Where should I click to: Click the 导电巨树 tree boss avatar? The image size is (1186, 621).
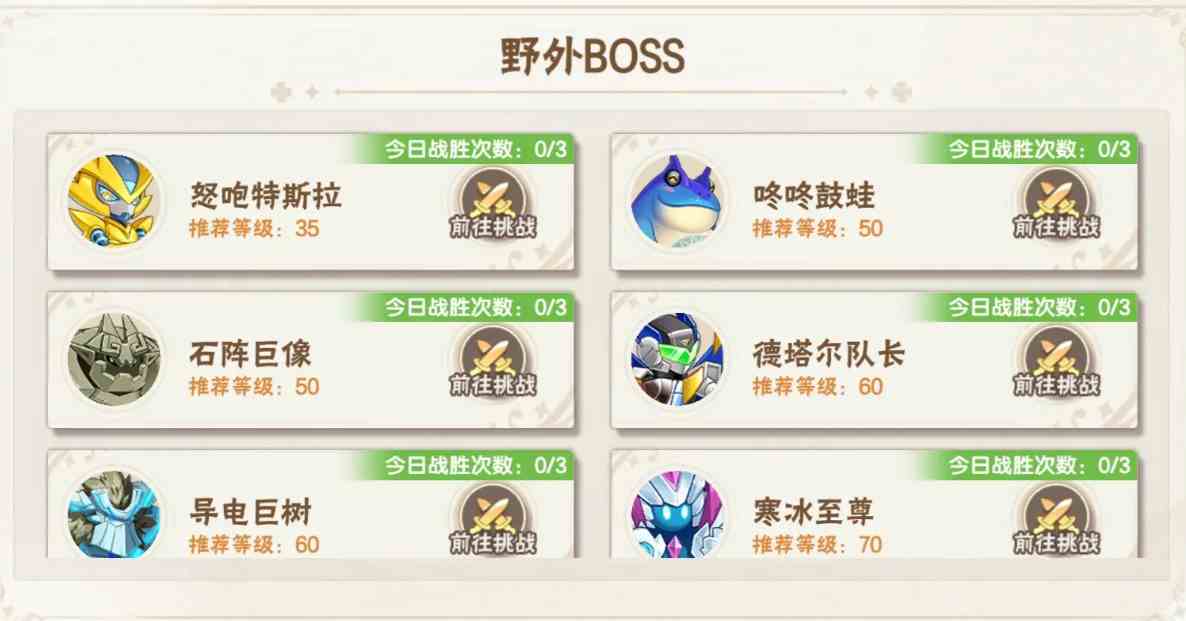click(x=113, y=514)
